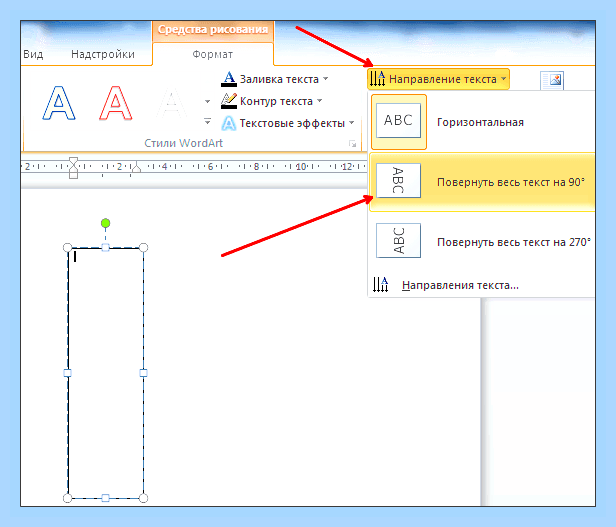The width and height of the screenshot is (616, 527).
Task: Select the blue outline WordArt style
Action: tap(59, 103)
